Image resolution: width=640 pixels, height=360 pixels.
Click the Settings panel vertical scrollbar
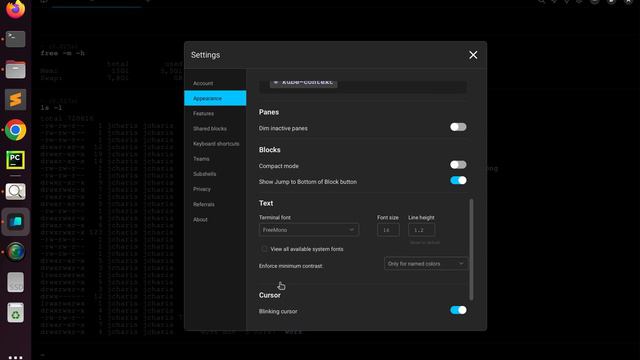coord(471,249)
